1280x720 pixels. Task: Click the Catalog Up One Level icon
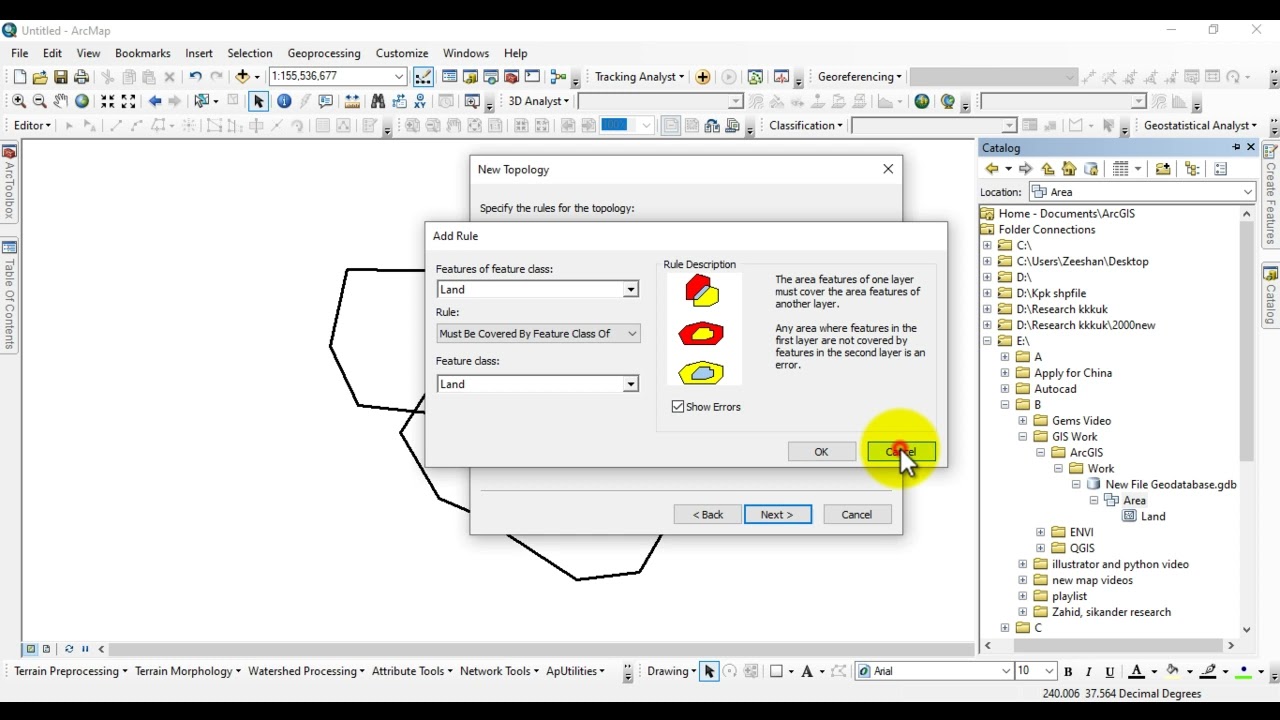pyautogui.click(x=1047, y=169)
